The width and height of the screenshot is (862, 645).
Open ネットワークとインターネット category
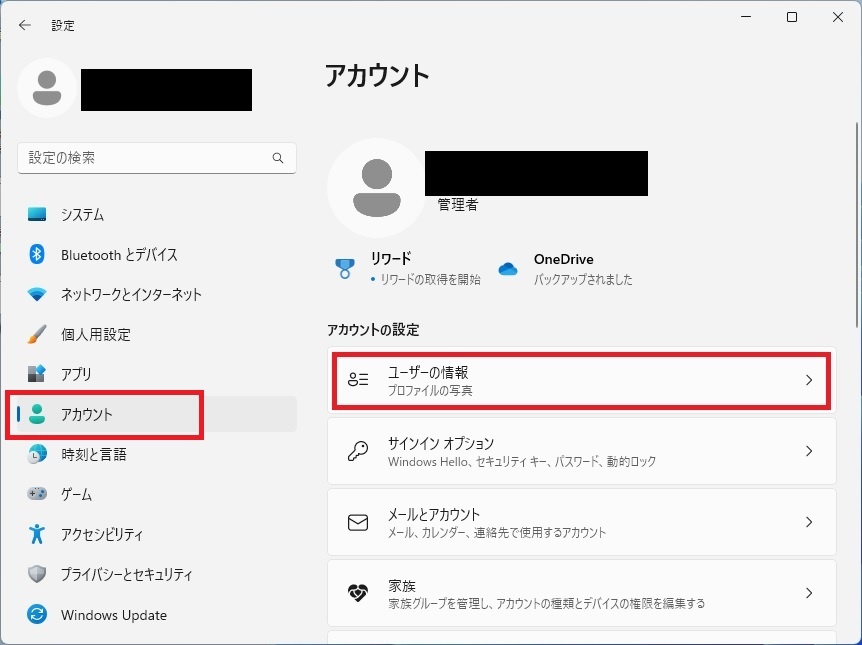pyautogui.click(x=157, y=294)
